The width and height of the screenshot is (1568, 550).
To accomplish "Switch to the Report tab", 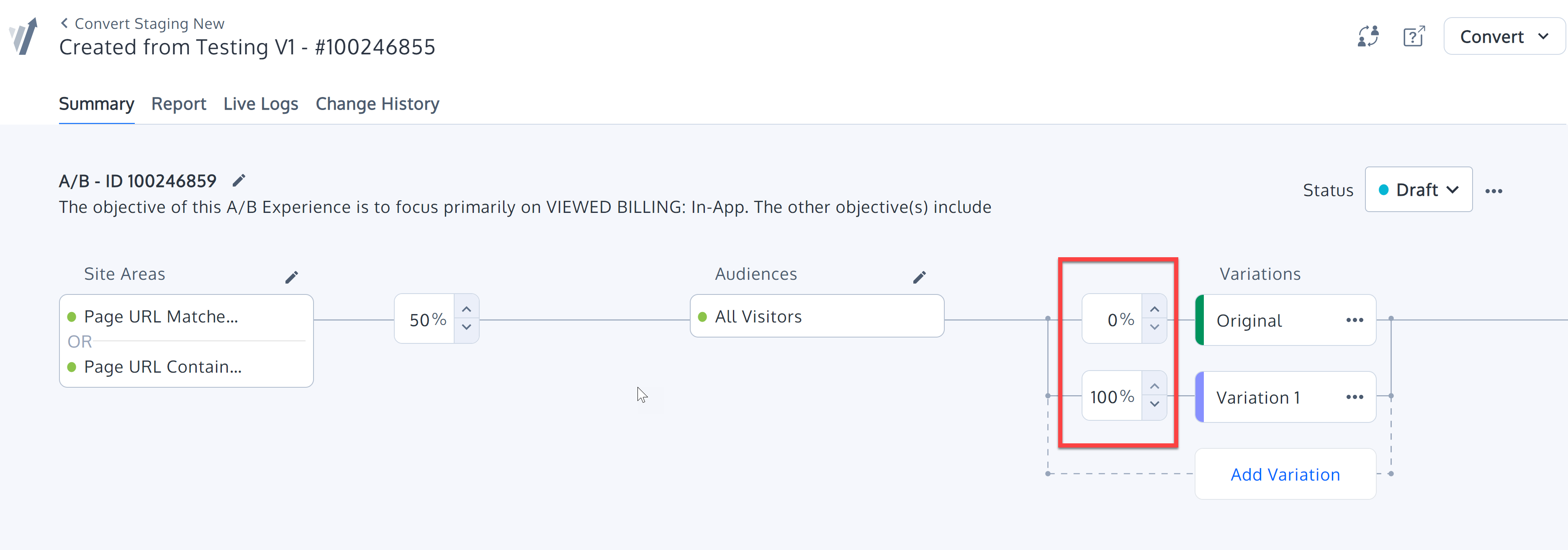I will pos(178,104).
